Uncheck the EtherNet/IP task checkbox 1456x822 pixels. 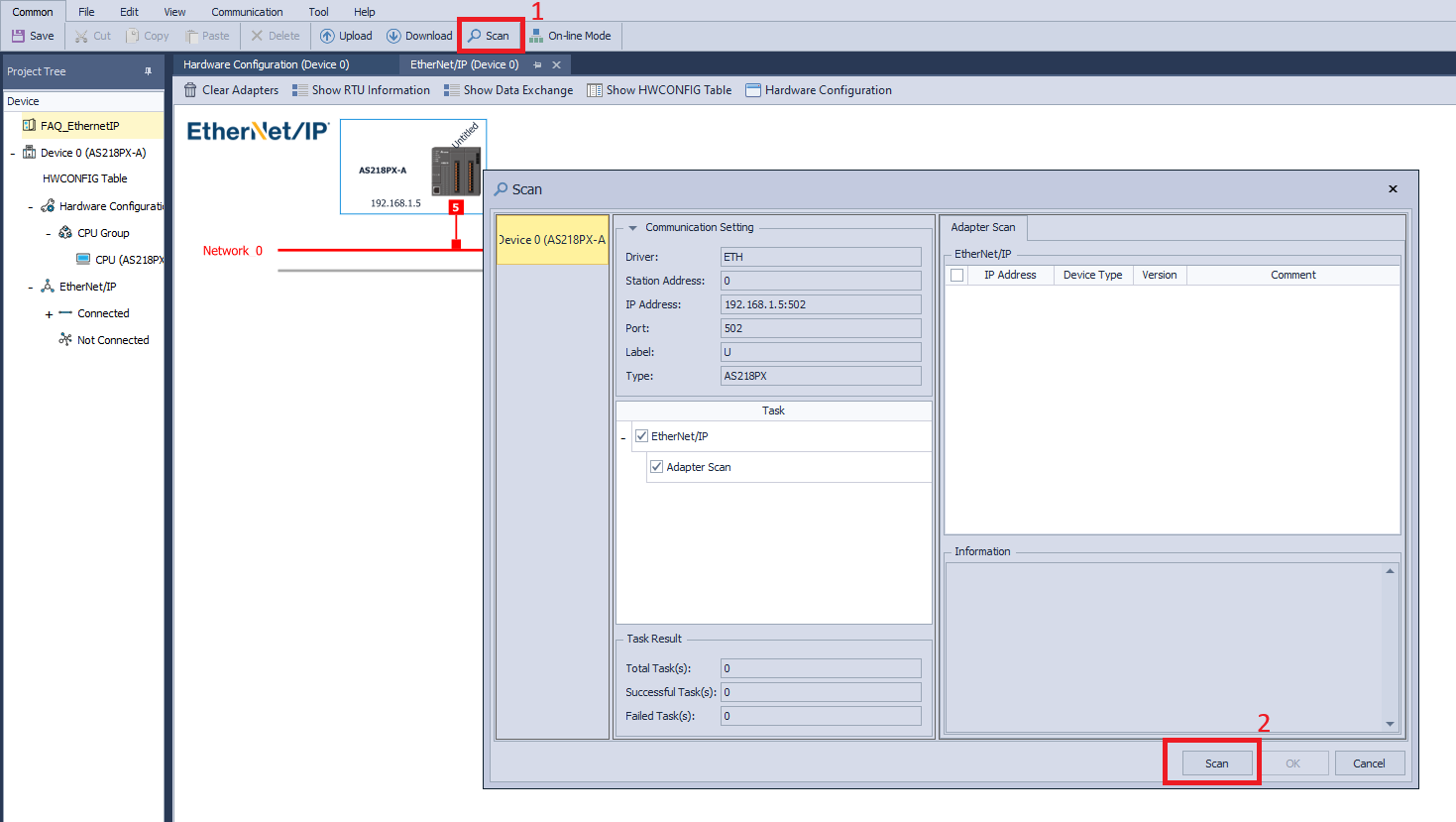642,436
